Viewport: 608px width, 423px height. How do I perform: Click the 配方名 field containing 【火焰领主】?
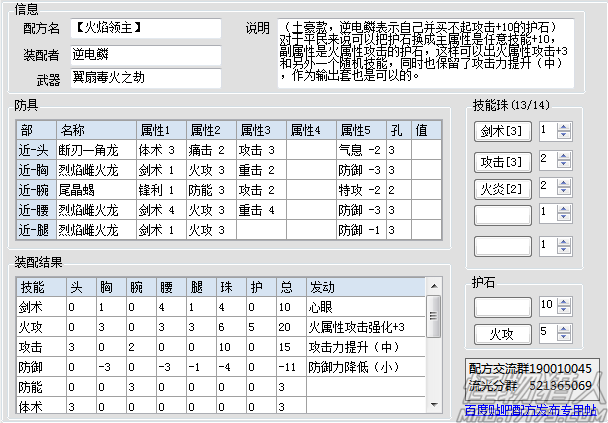coord(147,29)
